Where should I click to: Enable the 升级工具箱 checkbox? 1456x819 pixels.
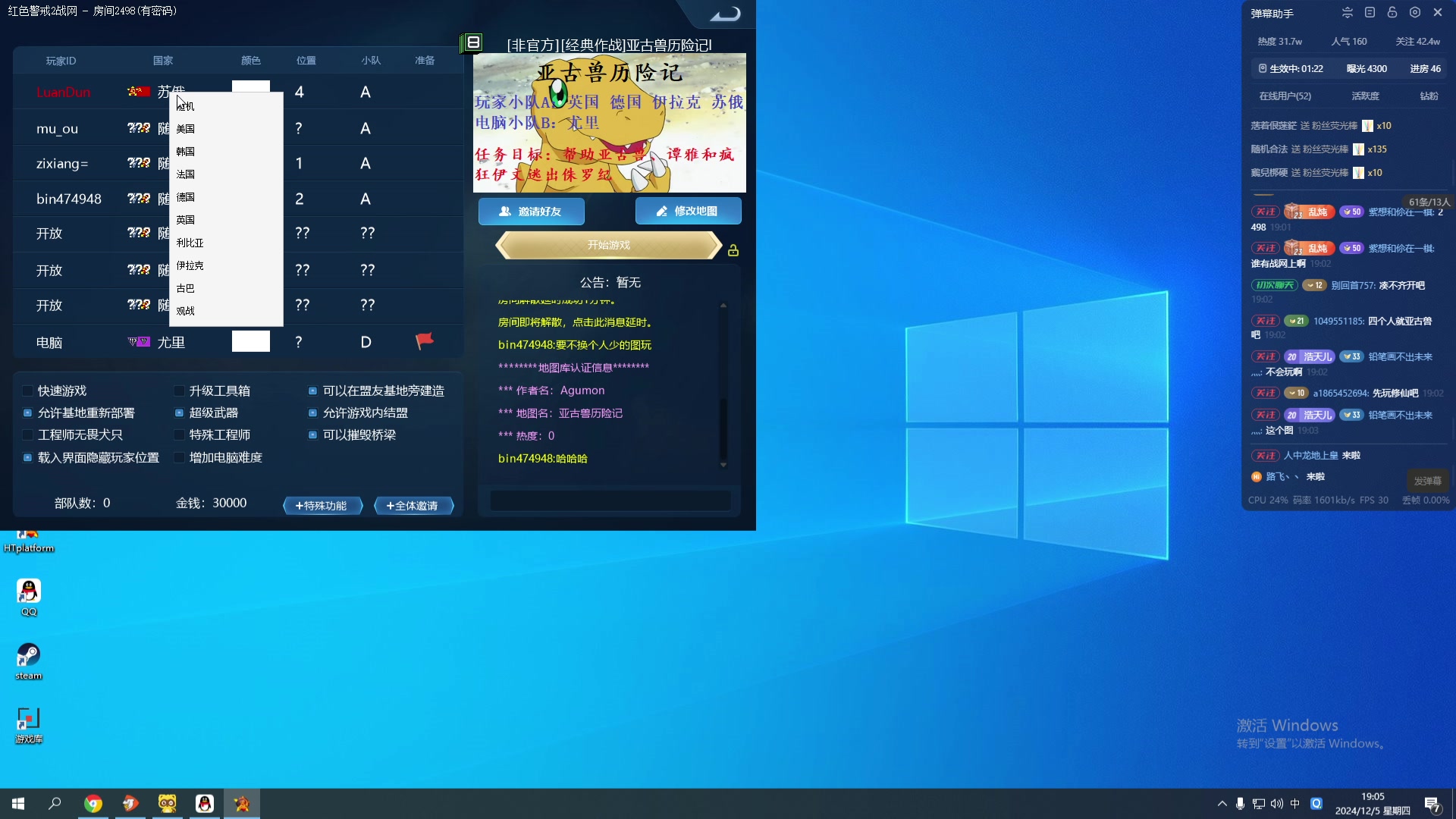click(179, 391)
